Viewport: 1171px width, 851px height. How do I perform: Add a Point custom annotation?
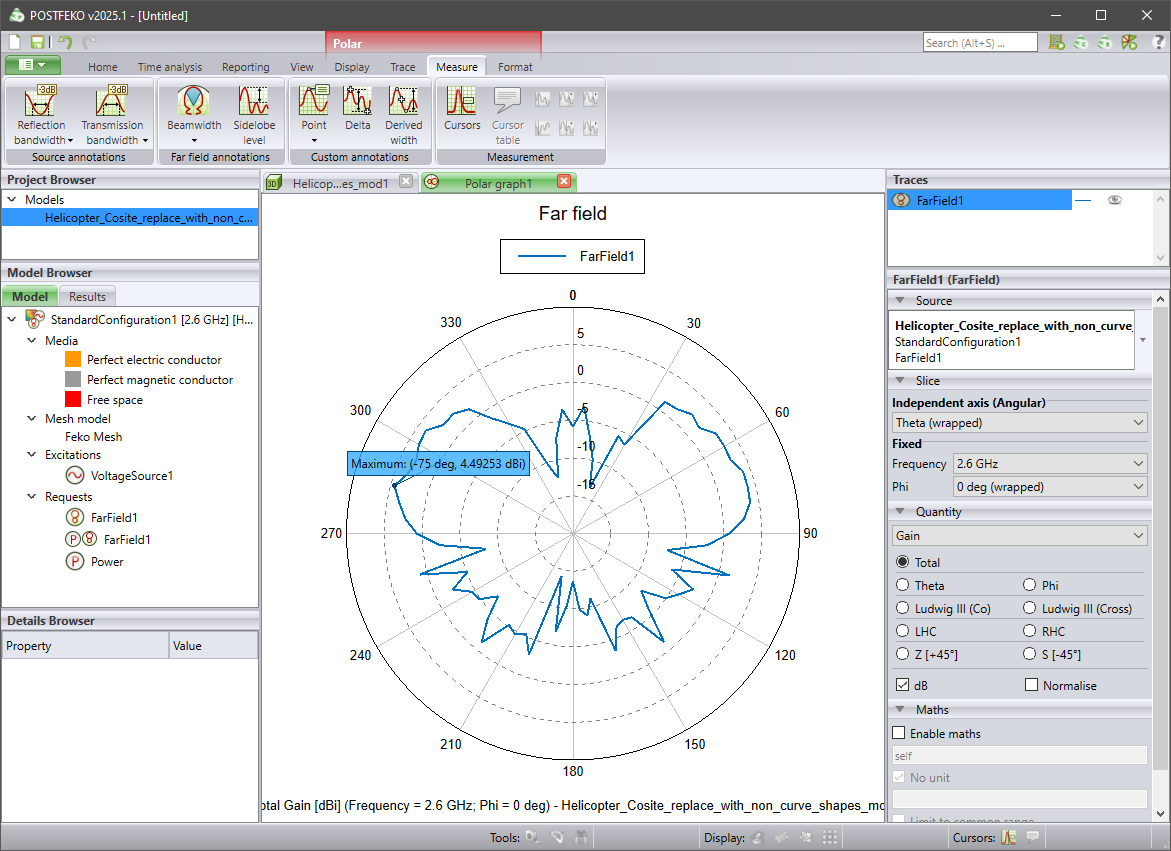[x=314, y=116]
